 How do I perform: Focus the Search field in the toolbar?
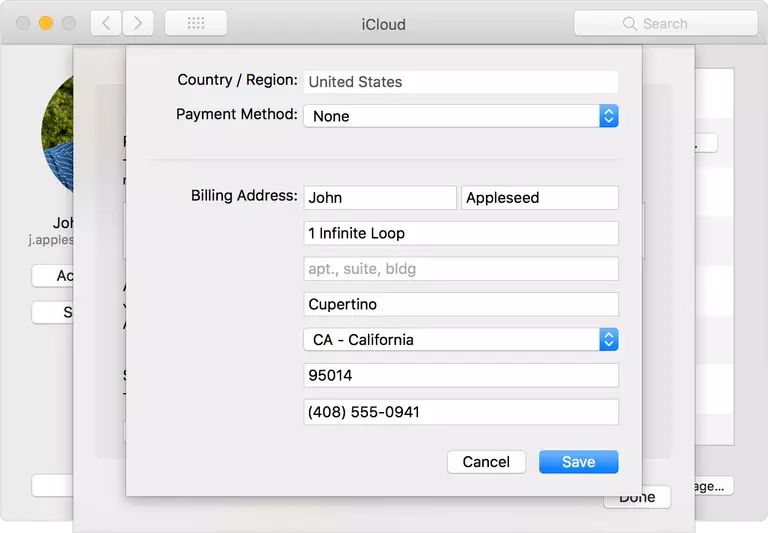click(x=680, y=23)
